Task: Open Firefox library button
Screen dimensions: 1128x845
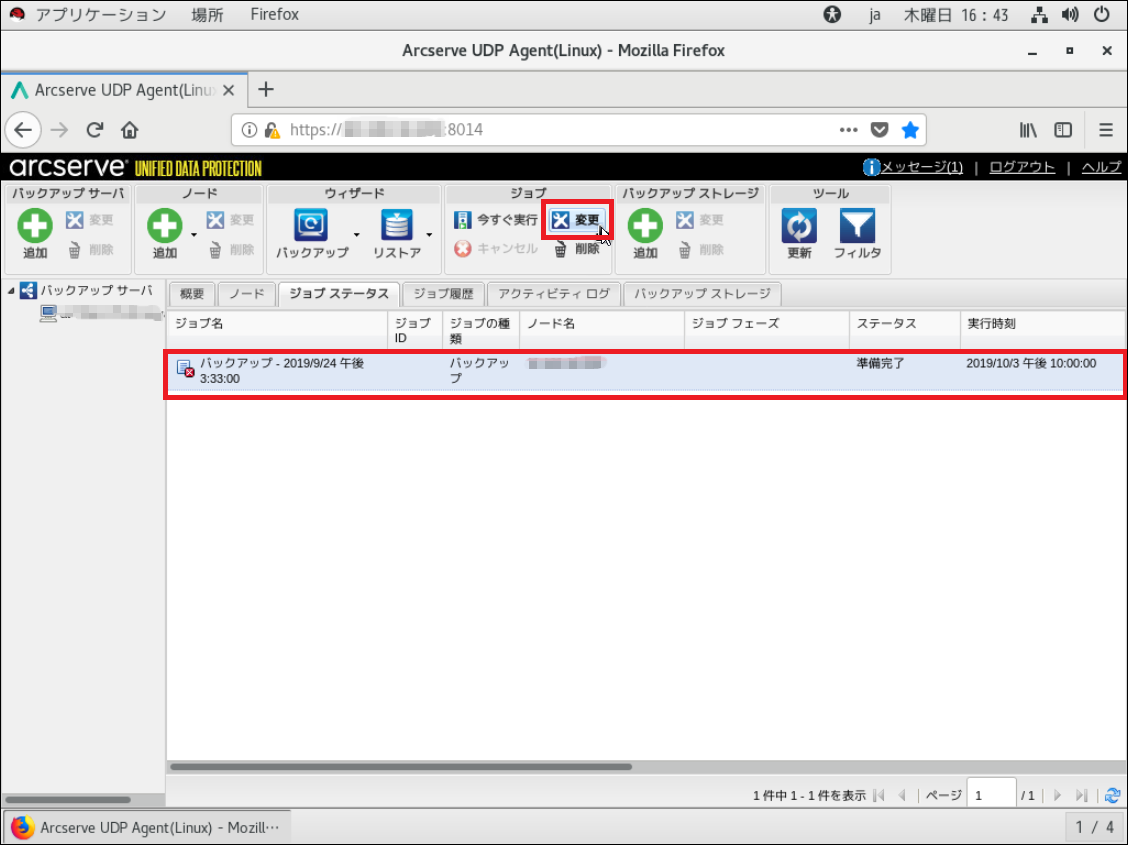Action: pyautogui.click(x=1028, y=130)
